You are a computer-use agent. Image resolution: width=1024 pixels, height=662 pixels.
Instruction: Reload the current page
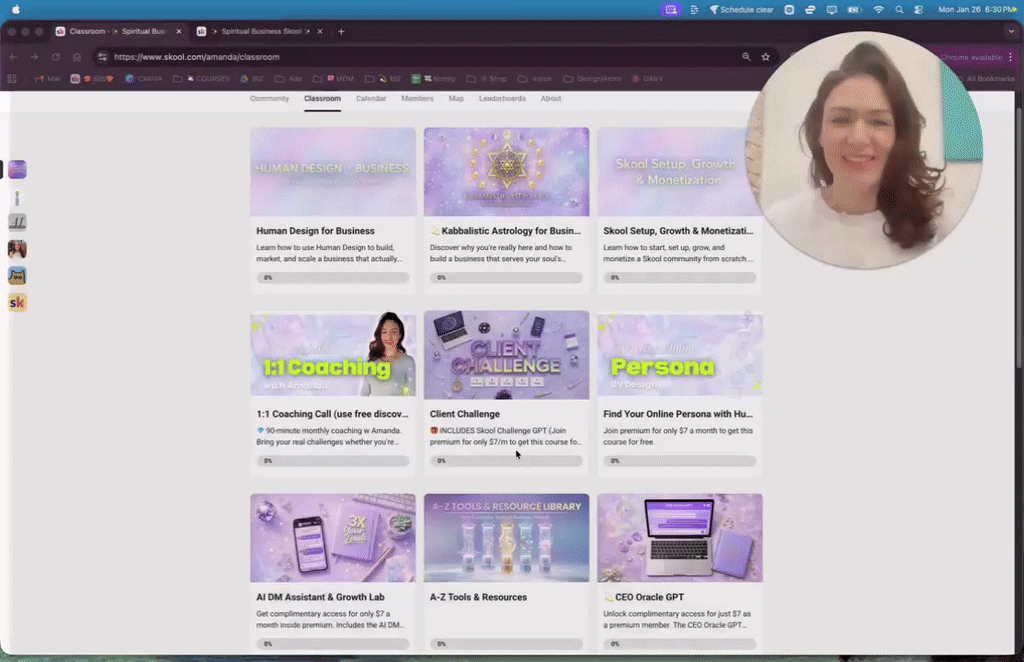tap(56, 57)
